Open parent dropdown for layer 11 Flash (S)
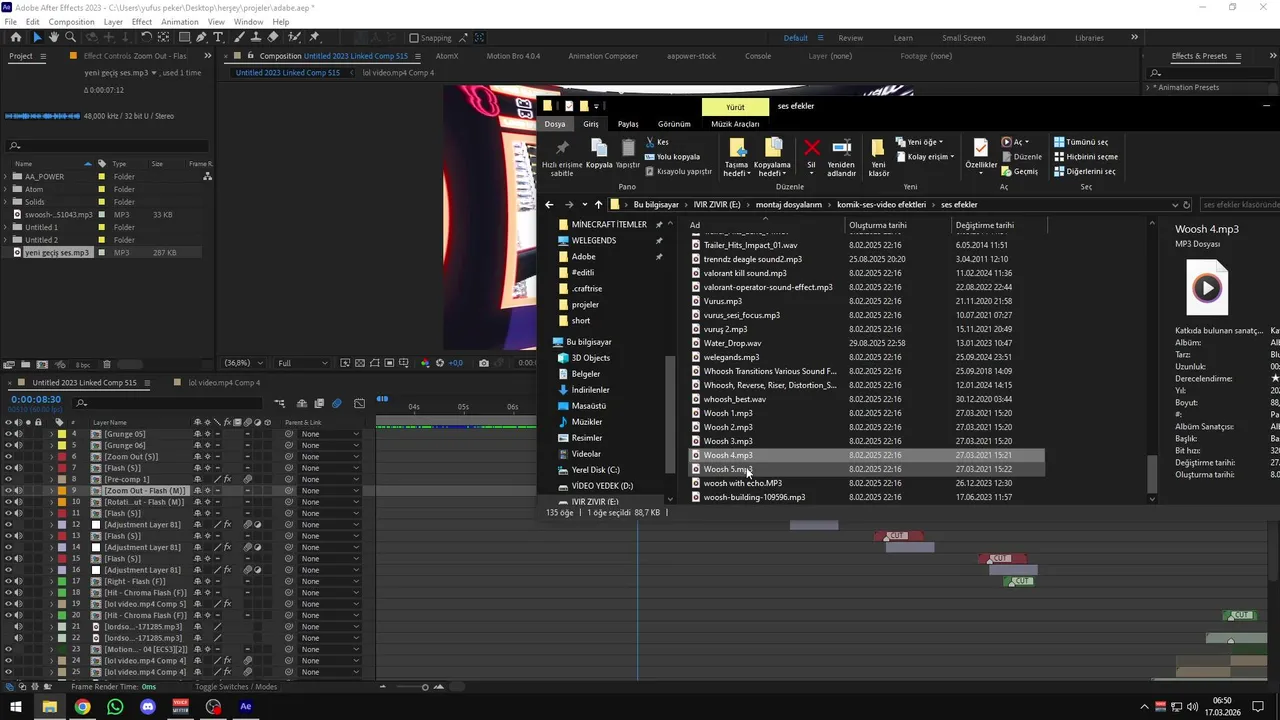The image size is (1280, 720). click(330, 513)
